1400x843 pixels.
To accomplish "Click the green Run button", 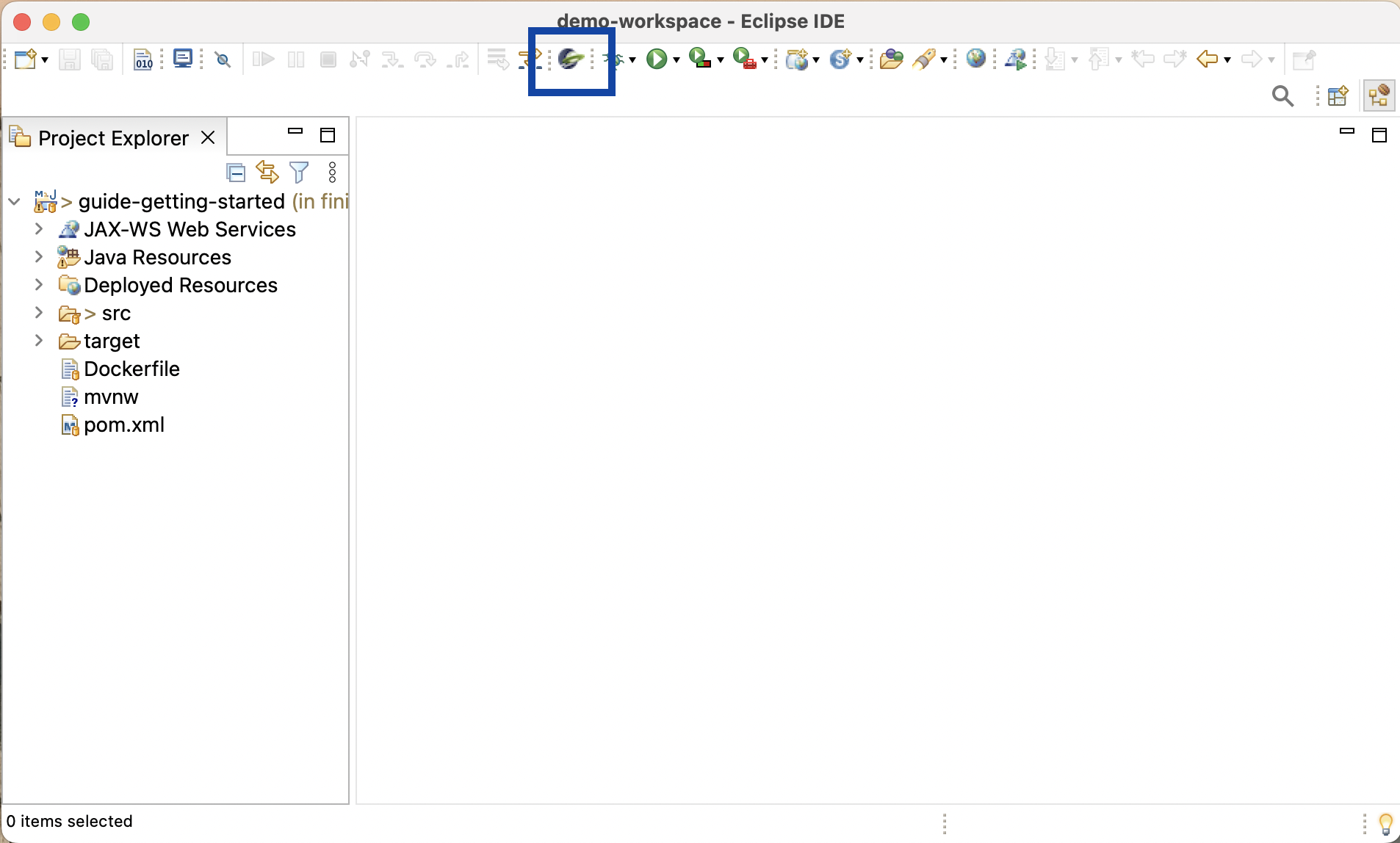I will tap(657, 59).
